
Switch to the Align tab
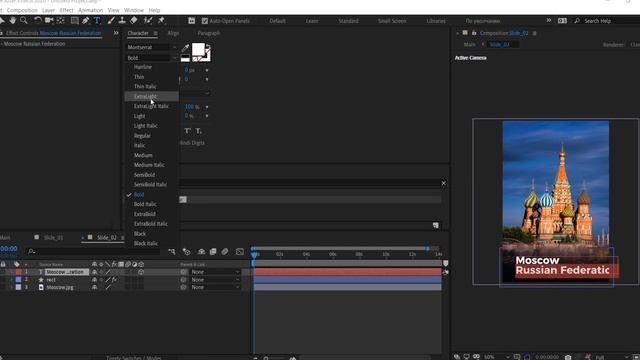(x=173, y=33)
